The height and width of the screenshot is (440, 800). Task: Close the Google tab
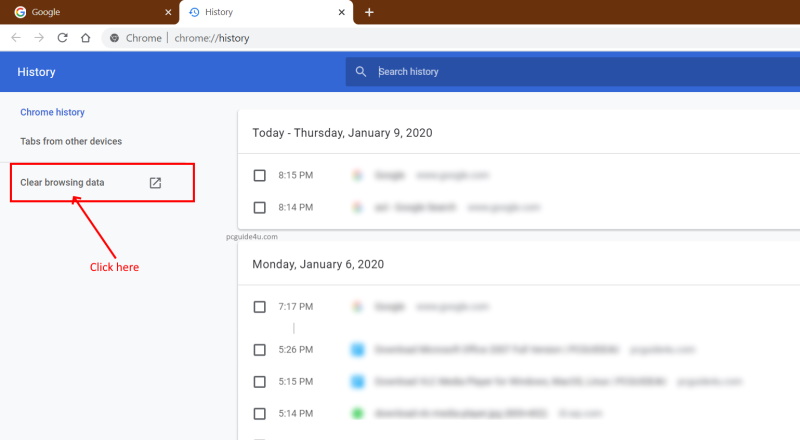point(167,13)
